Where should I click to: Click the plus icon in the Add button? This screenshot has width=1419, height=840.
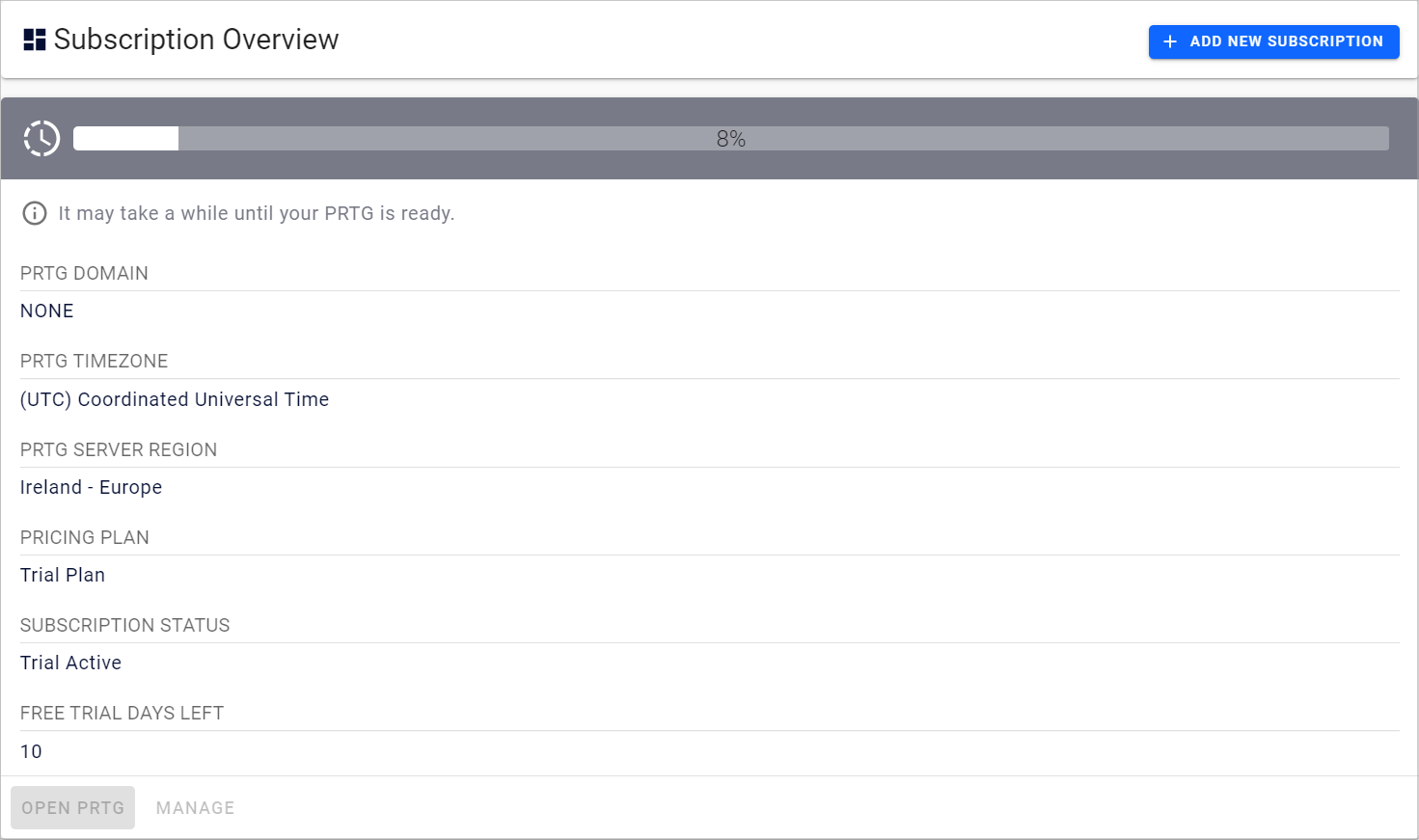1170,41
